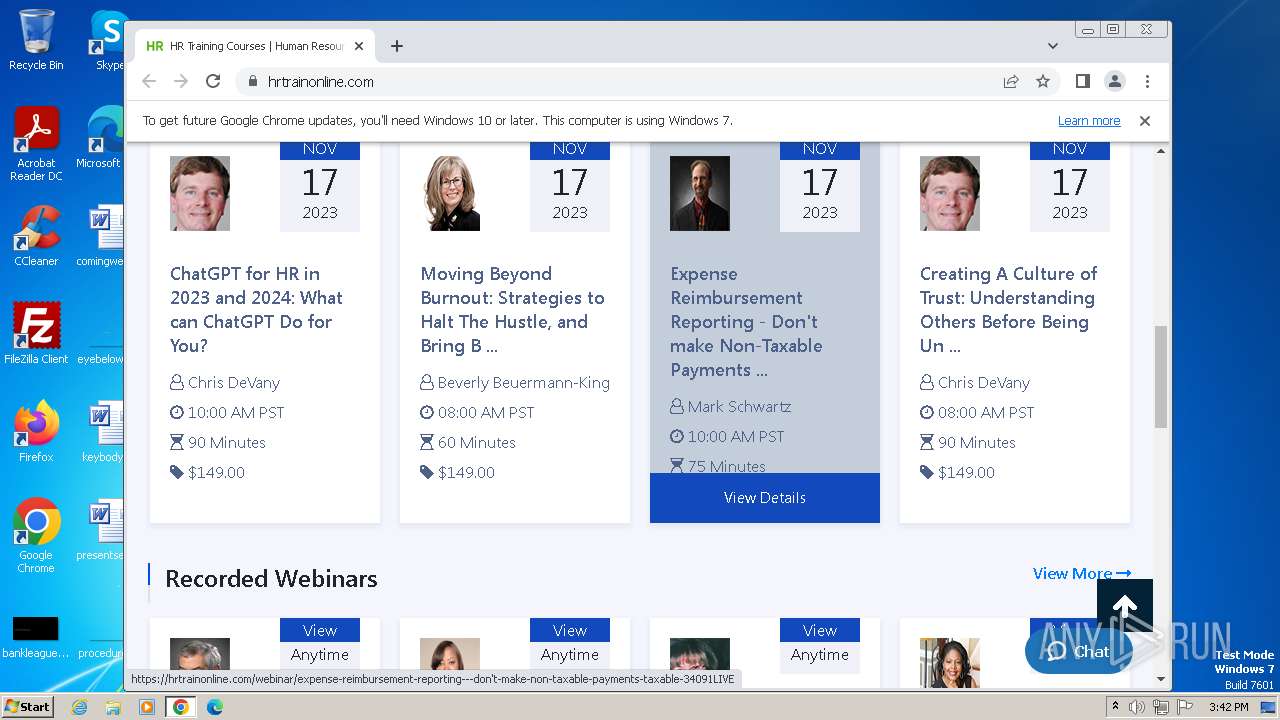Screen dimensions: 1280x720
Task: Open the Expense Reimbursement Reporting webinar title
Action: point(746,322)
